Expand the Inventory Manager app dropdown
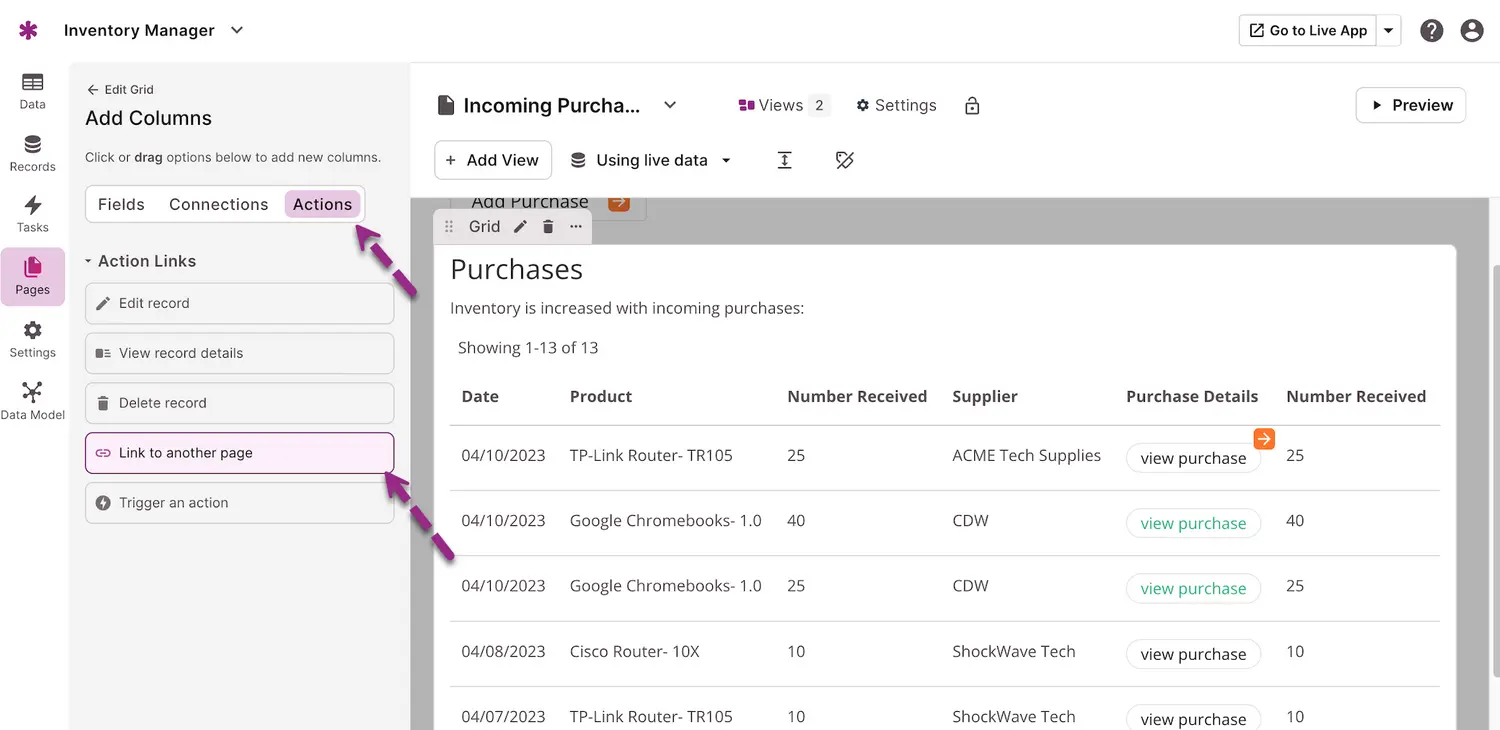The image size is (1500, 730). (237, 30)
